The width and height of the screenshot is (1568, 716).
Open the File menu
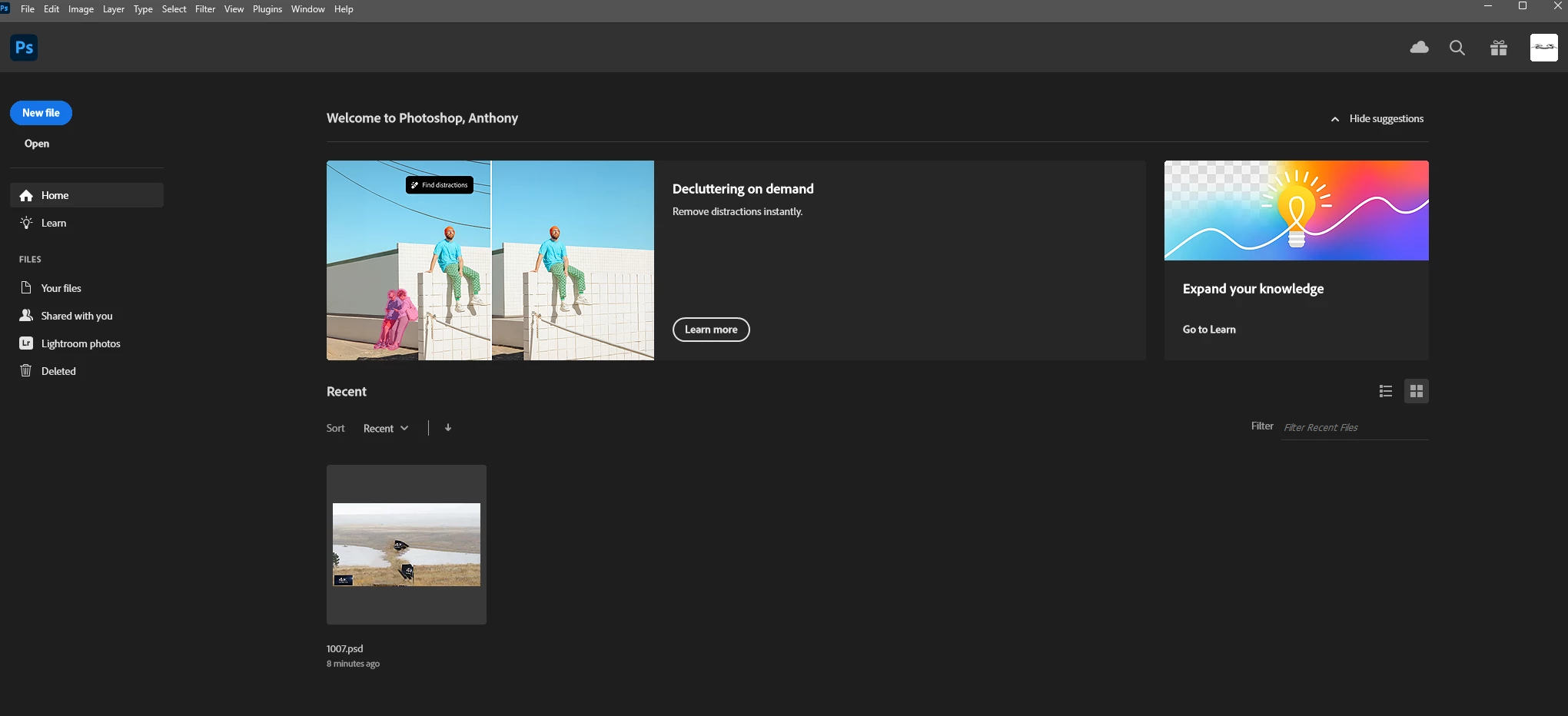[28, 9]
